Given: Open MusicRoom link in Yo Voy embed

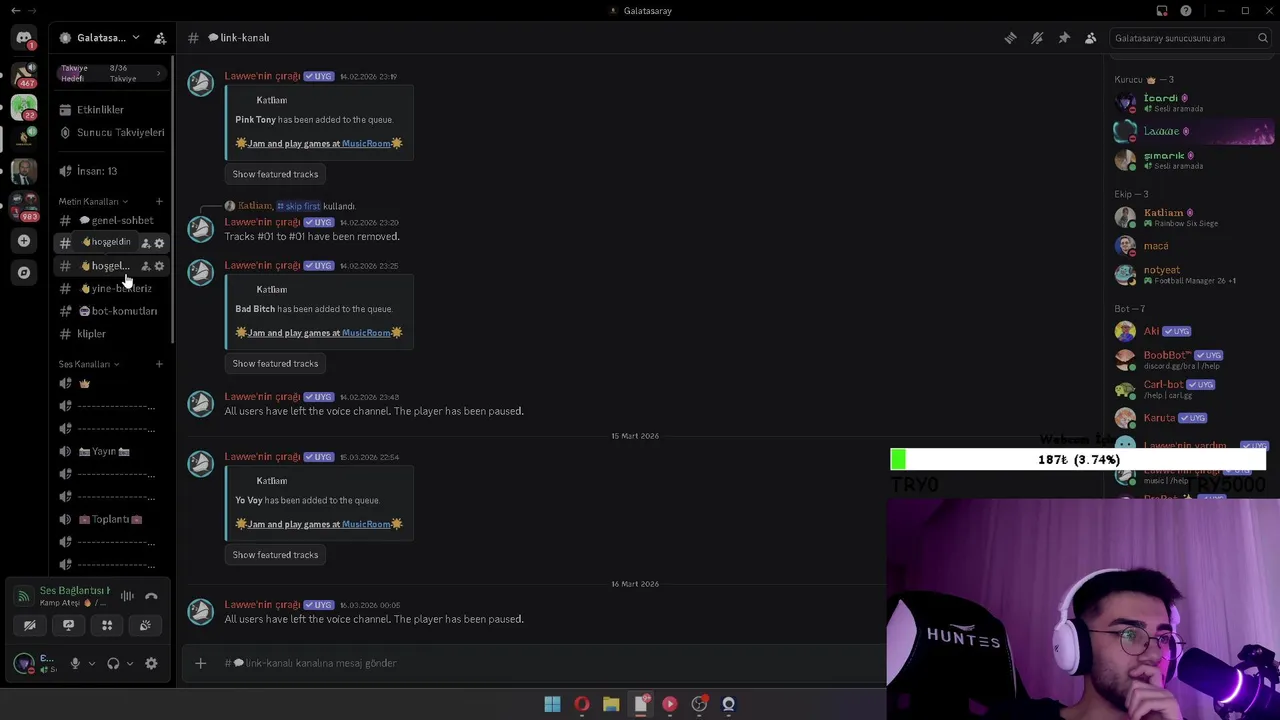Looking at the screenshot, I should pyautogui.click(x=366, y=524).
